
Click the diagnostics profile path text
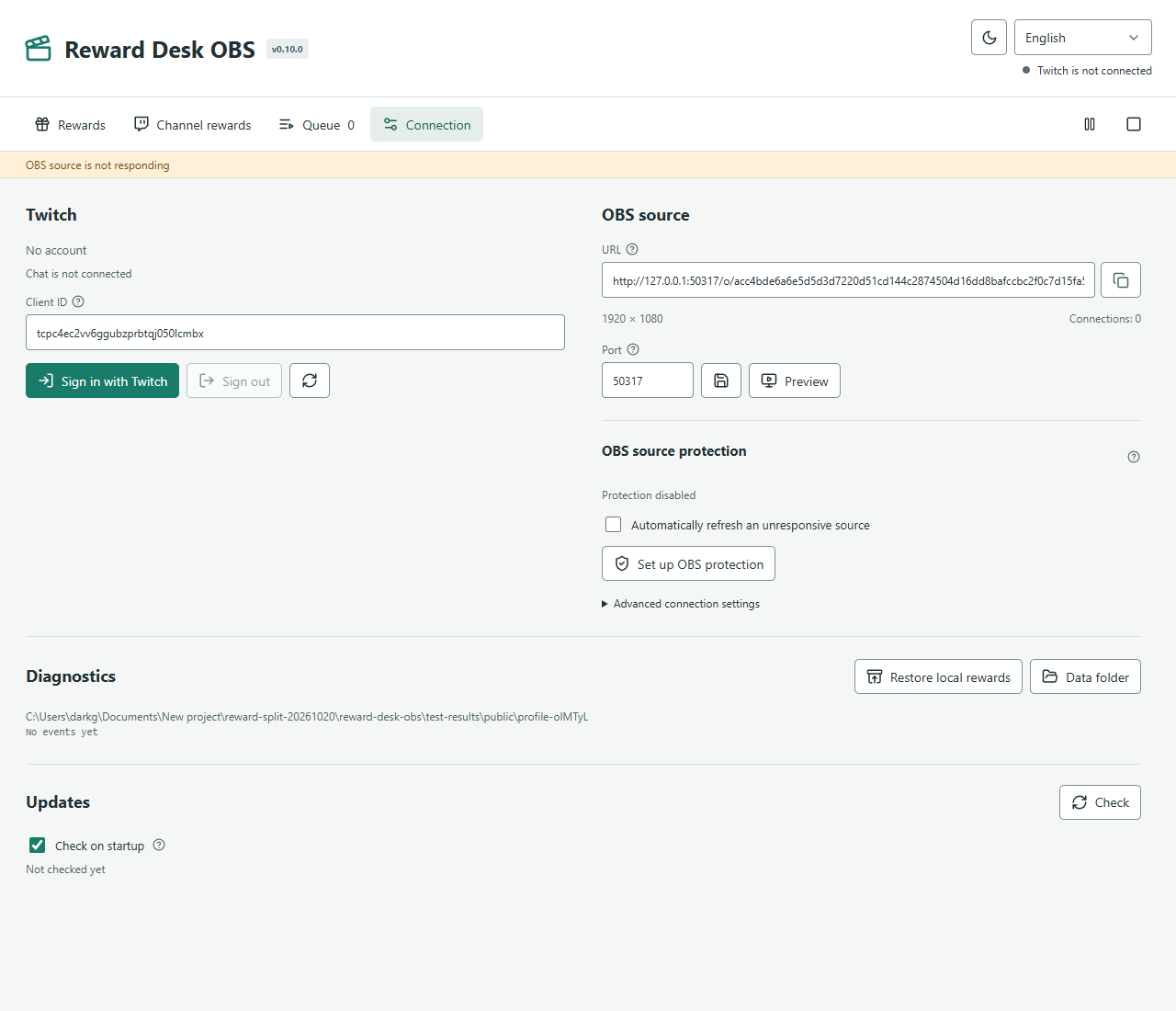[x=307, y=717]
